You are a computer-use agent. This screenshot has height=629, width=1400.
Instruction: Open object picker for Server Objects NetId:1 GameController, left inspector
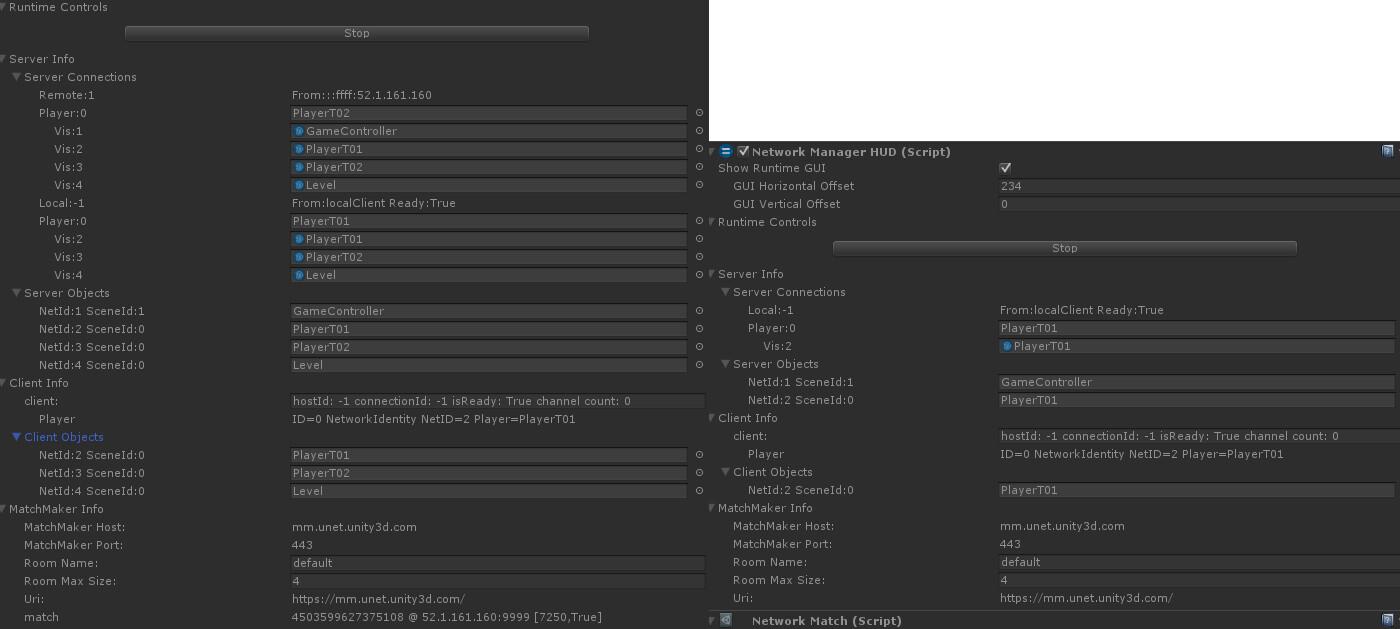(x=699, y=311)
